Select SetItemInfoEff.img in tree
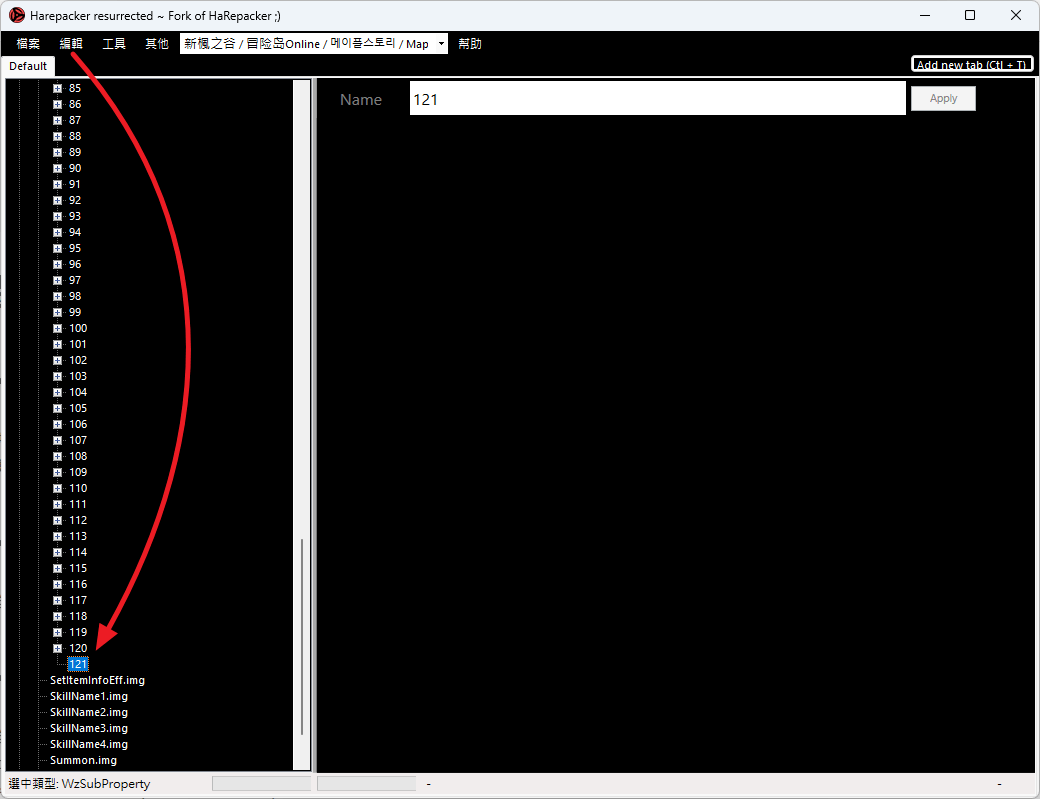This screenshot has width=1040, height=799. [x=97, y=680]
